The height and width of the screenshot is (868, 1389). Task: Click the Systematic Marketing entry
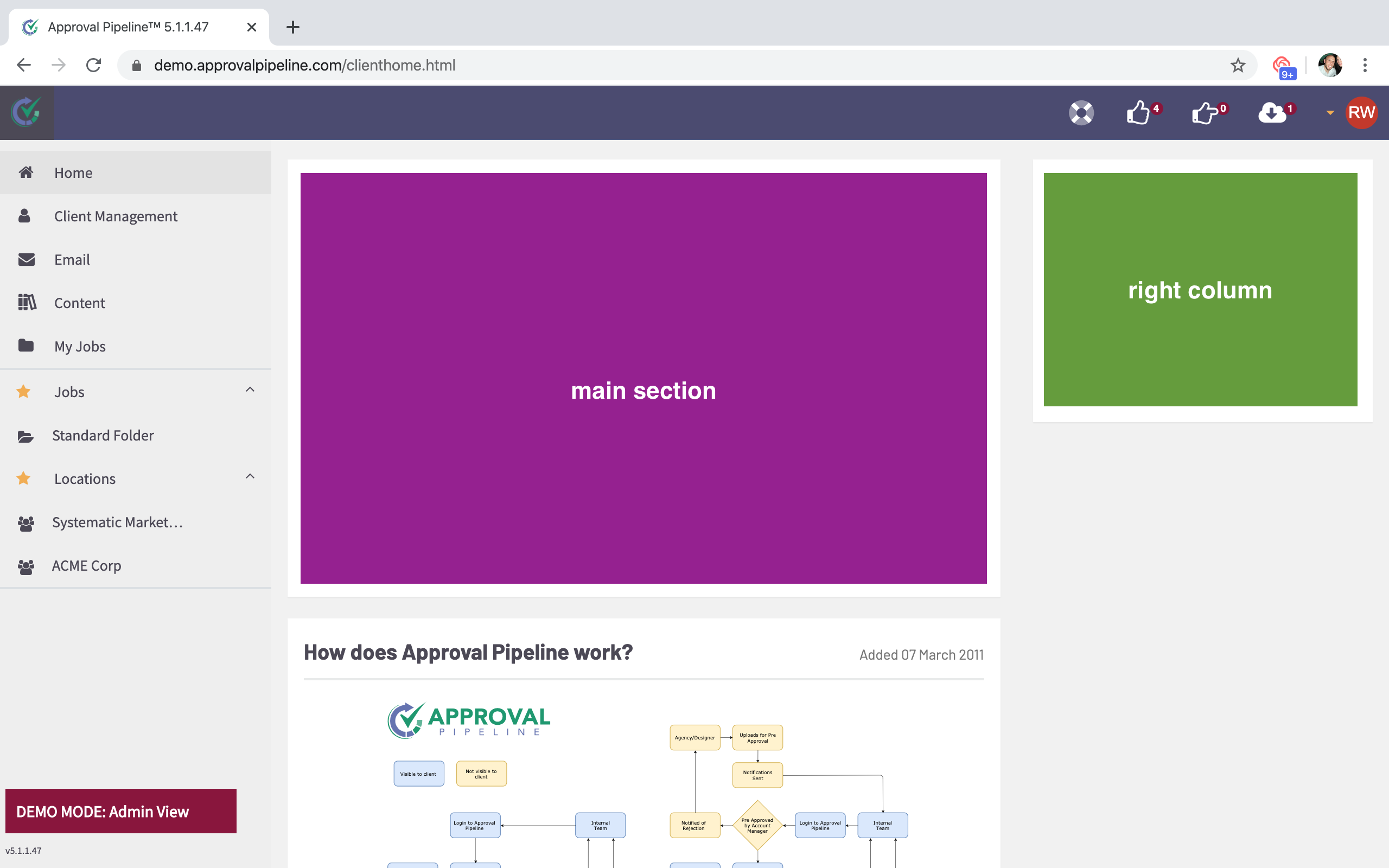coord(117,522)
